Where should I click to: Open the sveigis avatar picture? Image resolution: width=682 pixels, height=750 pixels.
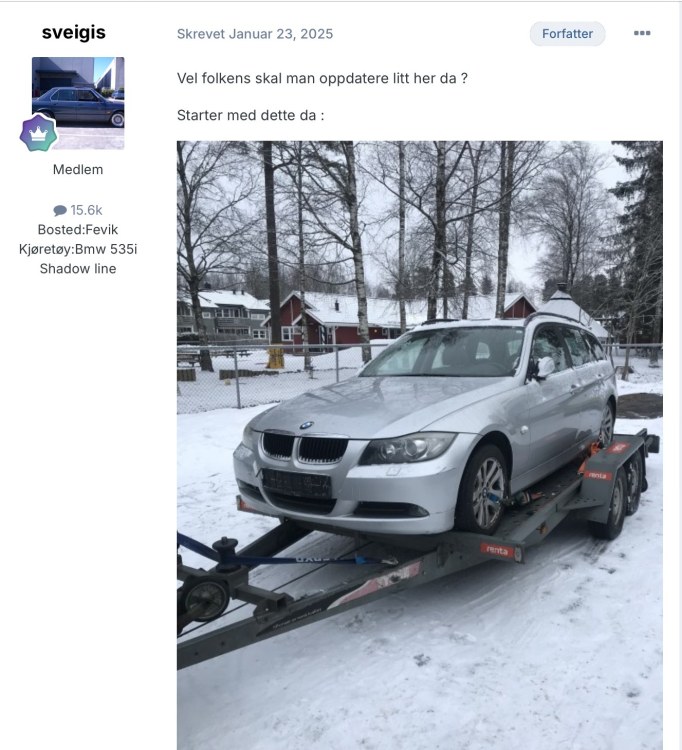tap(78, 103)
